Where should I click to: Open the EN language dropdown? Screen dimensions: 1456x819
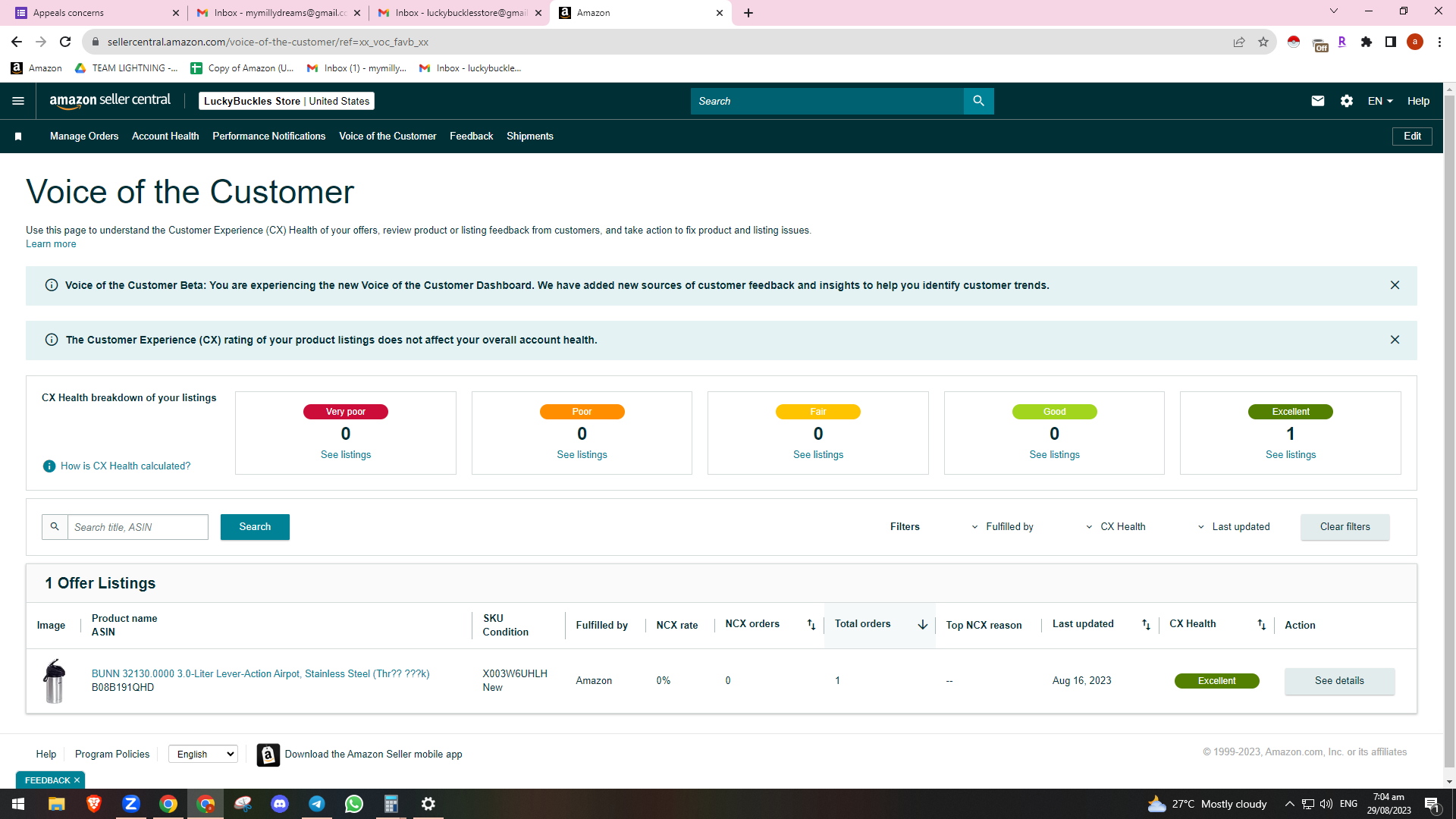(x=1380, y=101)
